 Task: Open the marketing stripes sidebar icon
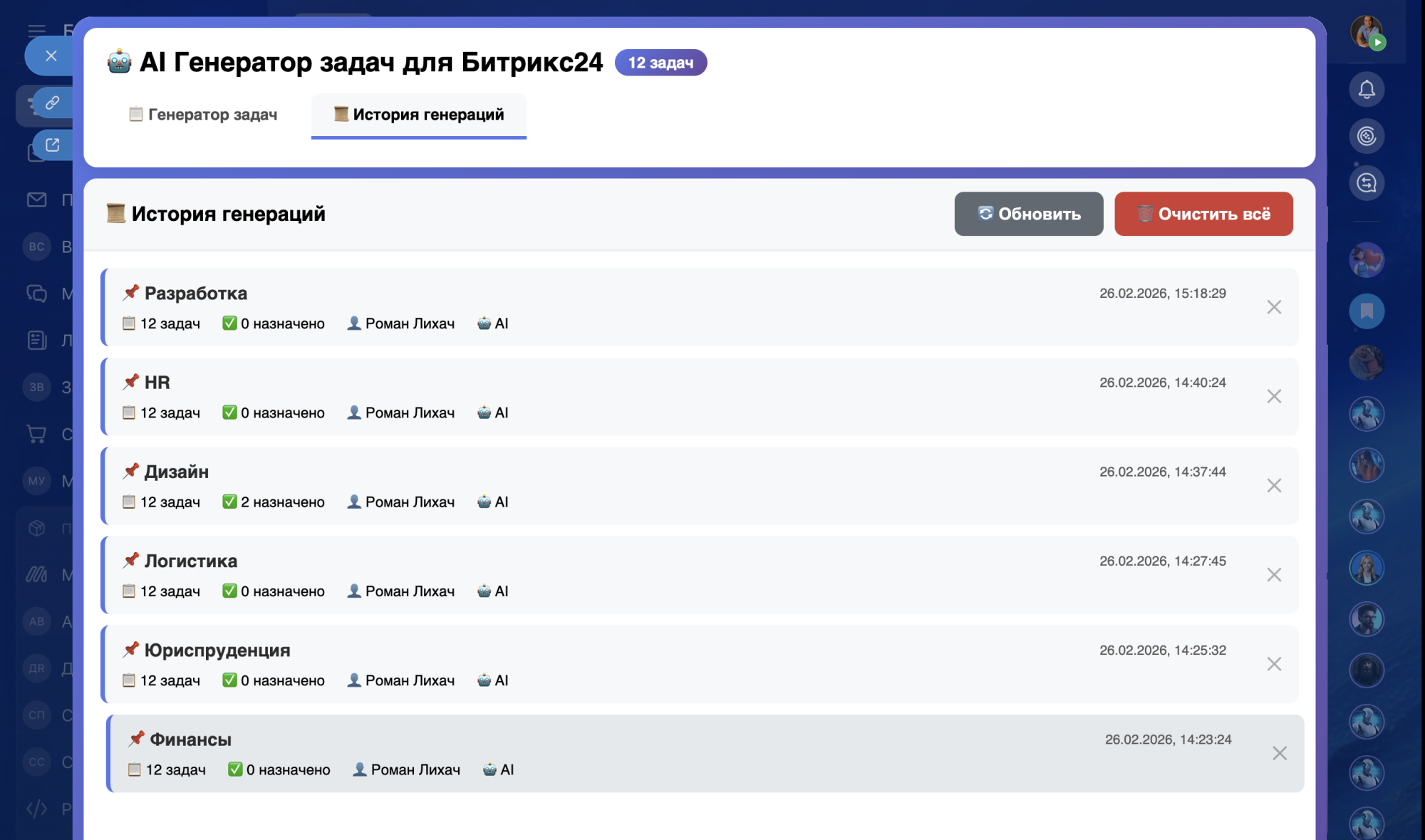click(x=37, y=574)
